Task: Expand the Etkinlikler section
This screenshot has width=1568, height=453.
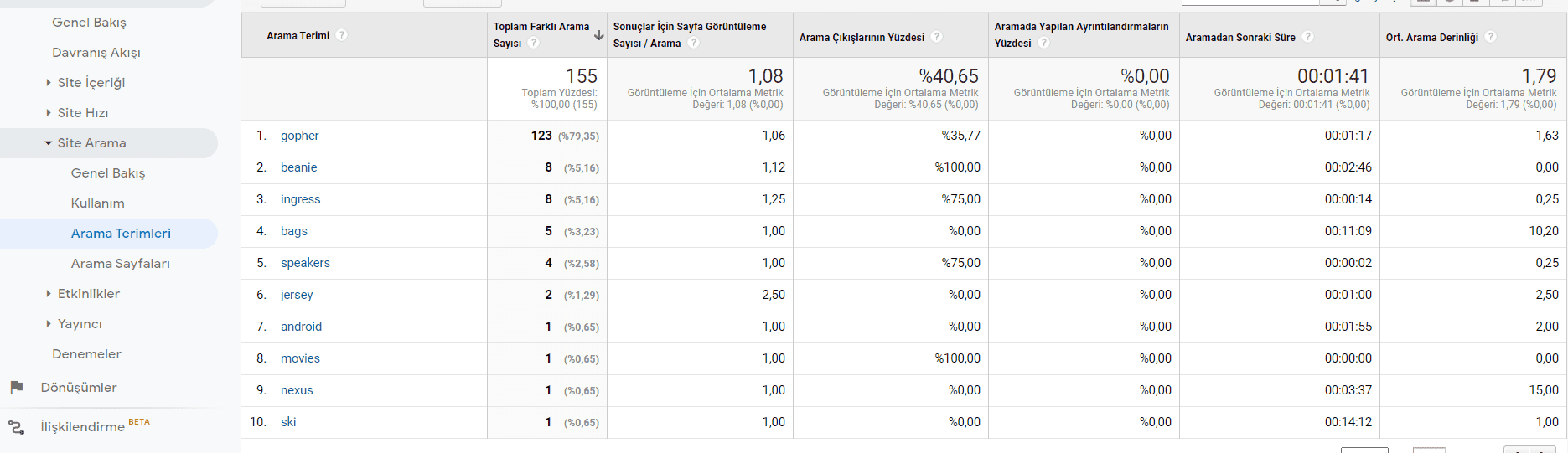Action: pos(49,294)
